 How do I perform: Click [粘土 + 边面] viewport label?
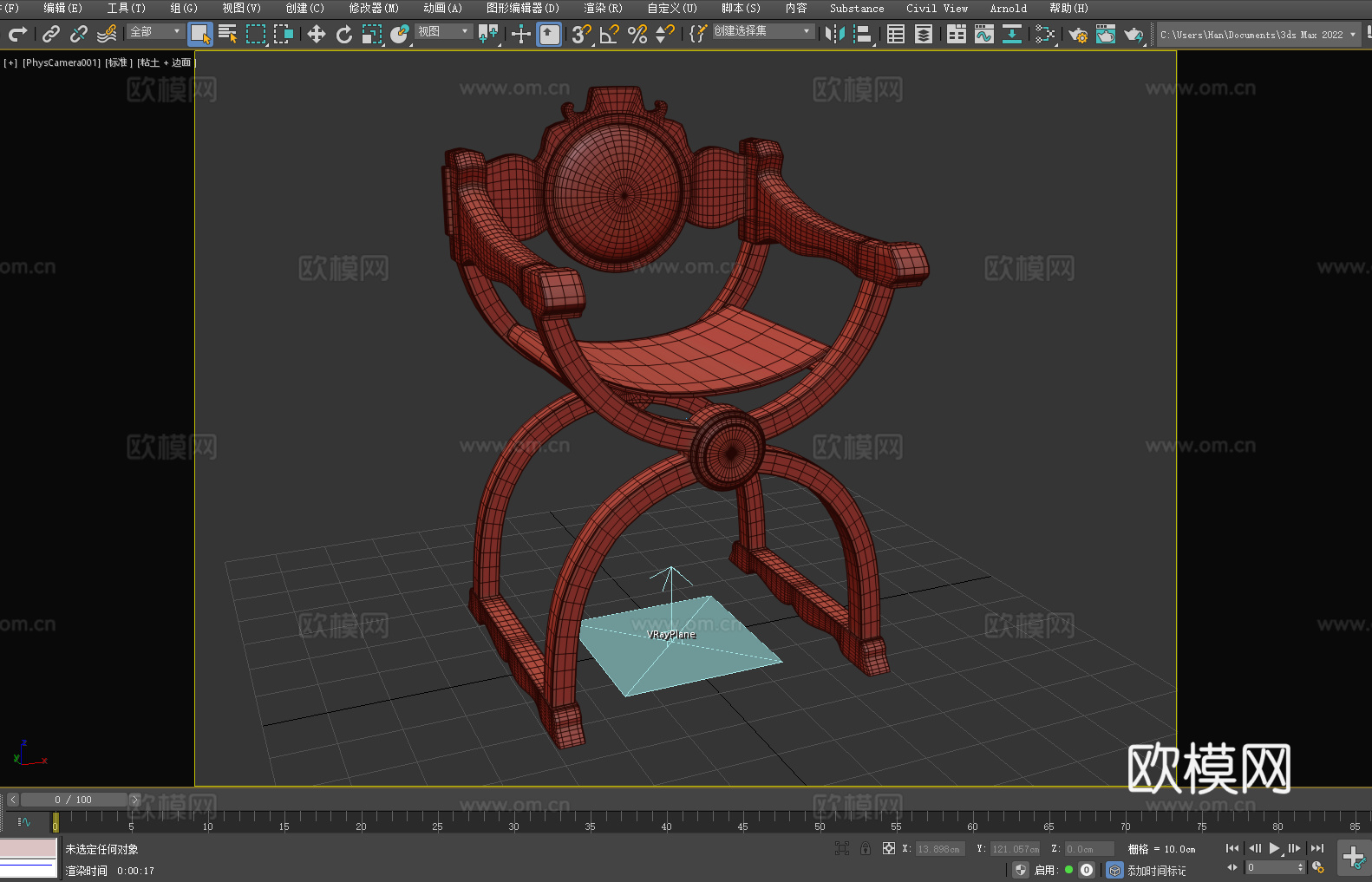pos(165,62)
